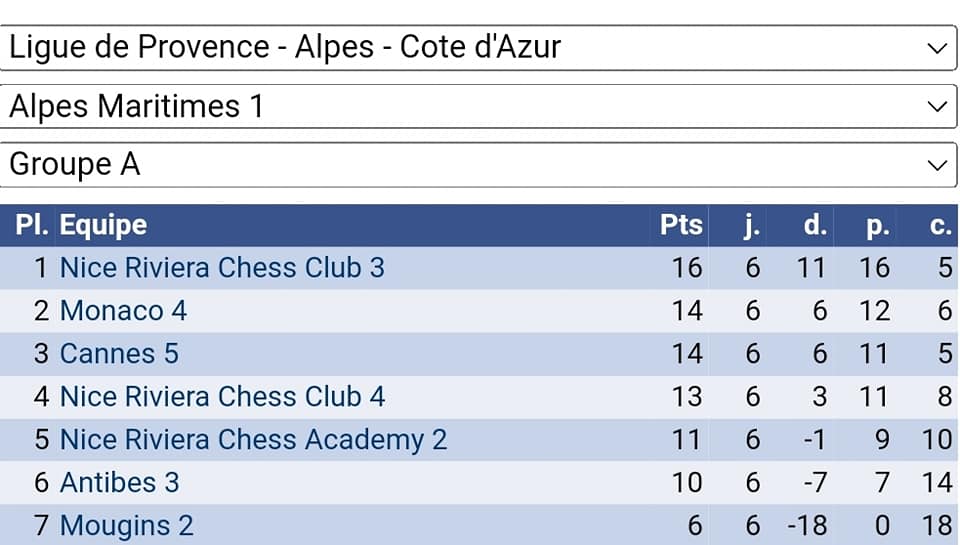The height and width of the screenshot is (545, 960).
Task: Click the Pts column header
Action: pyautogui.click(x=681, y=226)
